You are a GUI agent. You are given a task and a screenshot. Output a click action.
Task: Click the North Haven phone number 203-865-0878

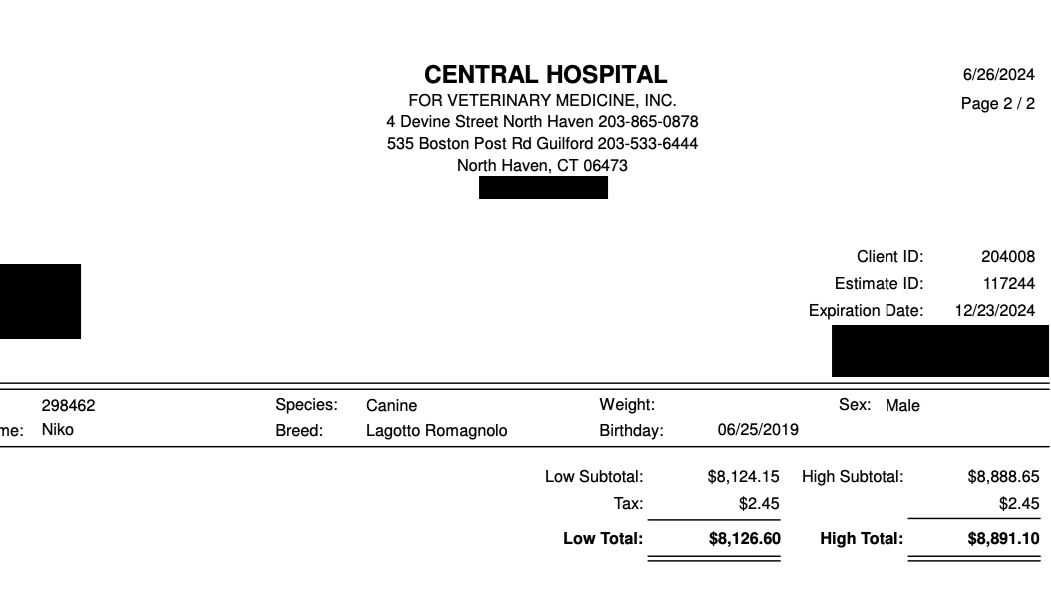click(648, 121)
